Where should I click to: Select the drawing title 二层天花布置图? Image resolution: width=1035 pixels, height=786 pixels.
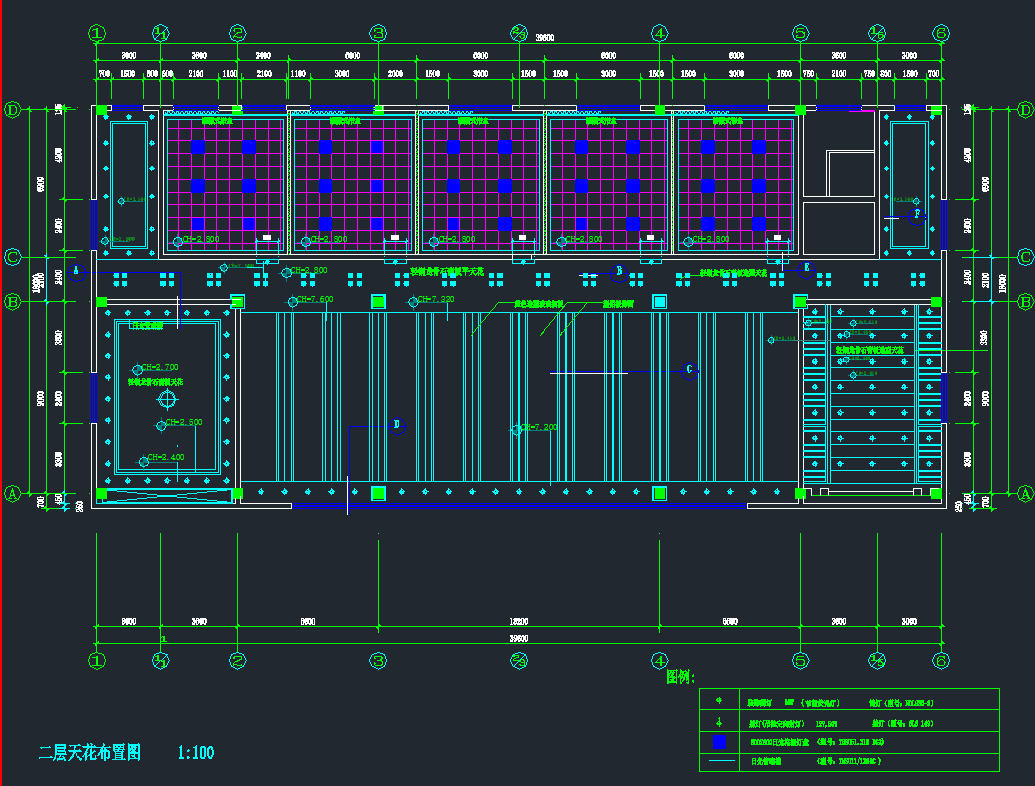90,753
